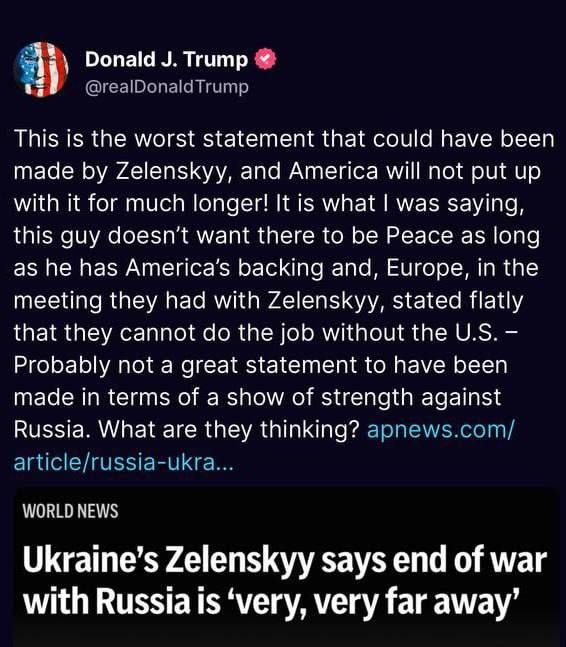This screenshot has width=566, height=647.
Task: Click 'Russia.' in the last post sentence
Action: pos(52,430)
